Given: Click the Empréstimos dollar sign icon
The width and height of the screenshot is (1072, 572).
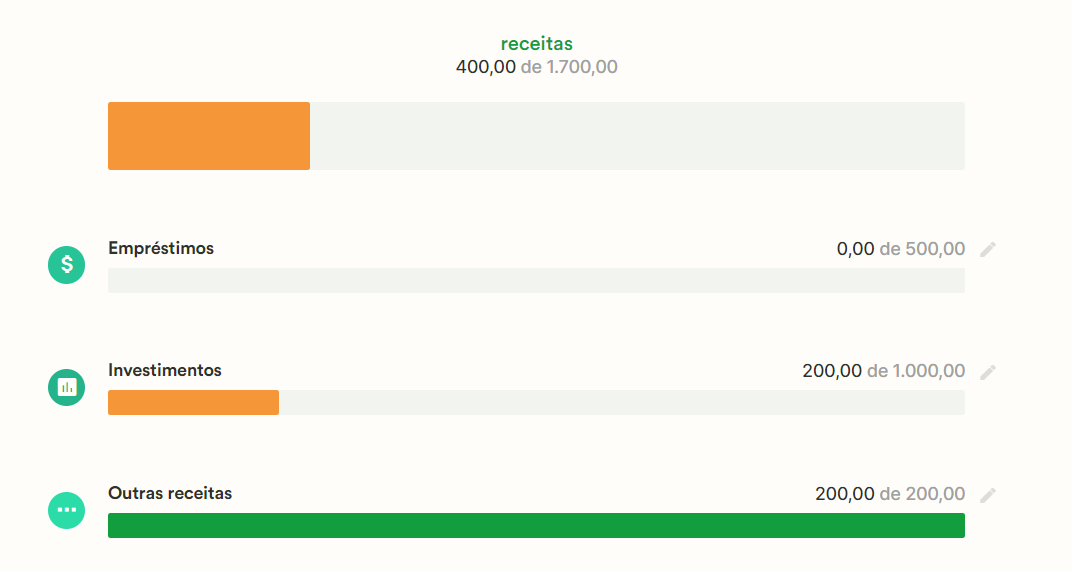Looking at the screenshot, I should pyautogui.click(x=66, y=264).
